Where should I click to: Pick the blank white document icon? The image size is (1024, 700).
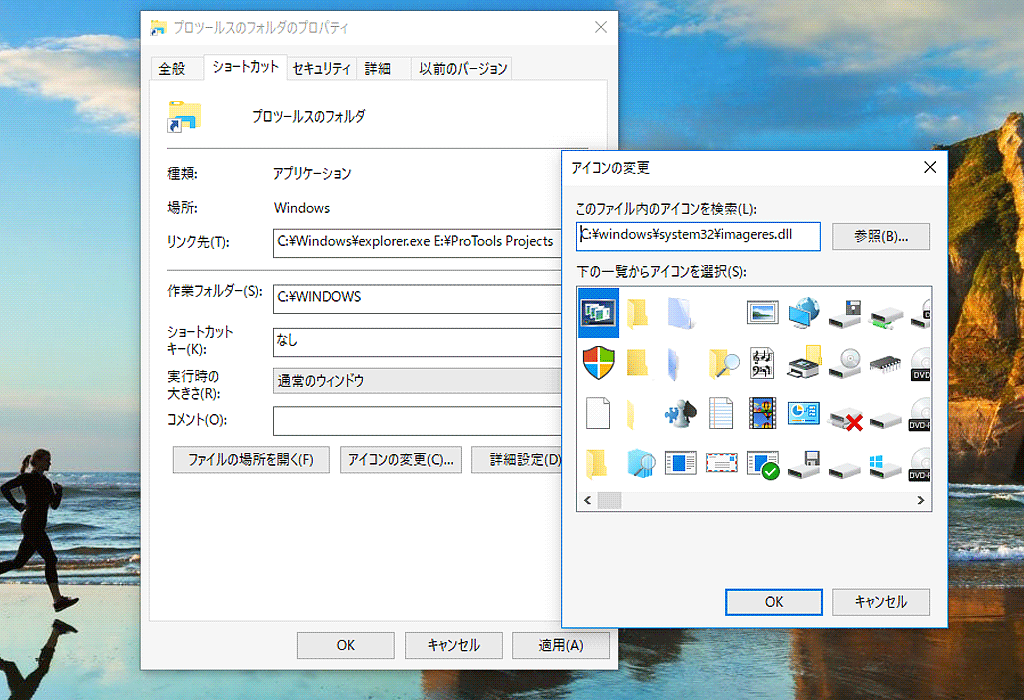[598, 413]
